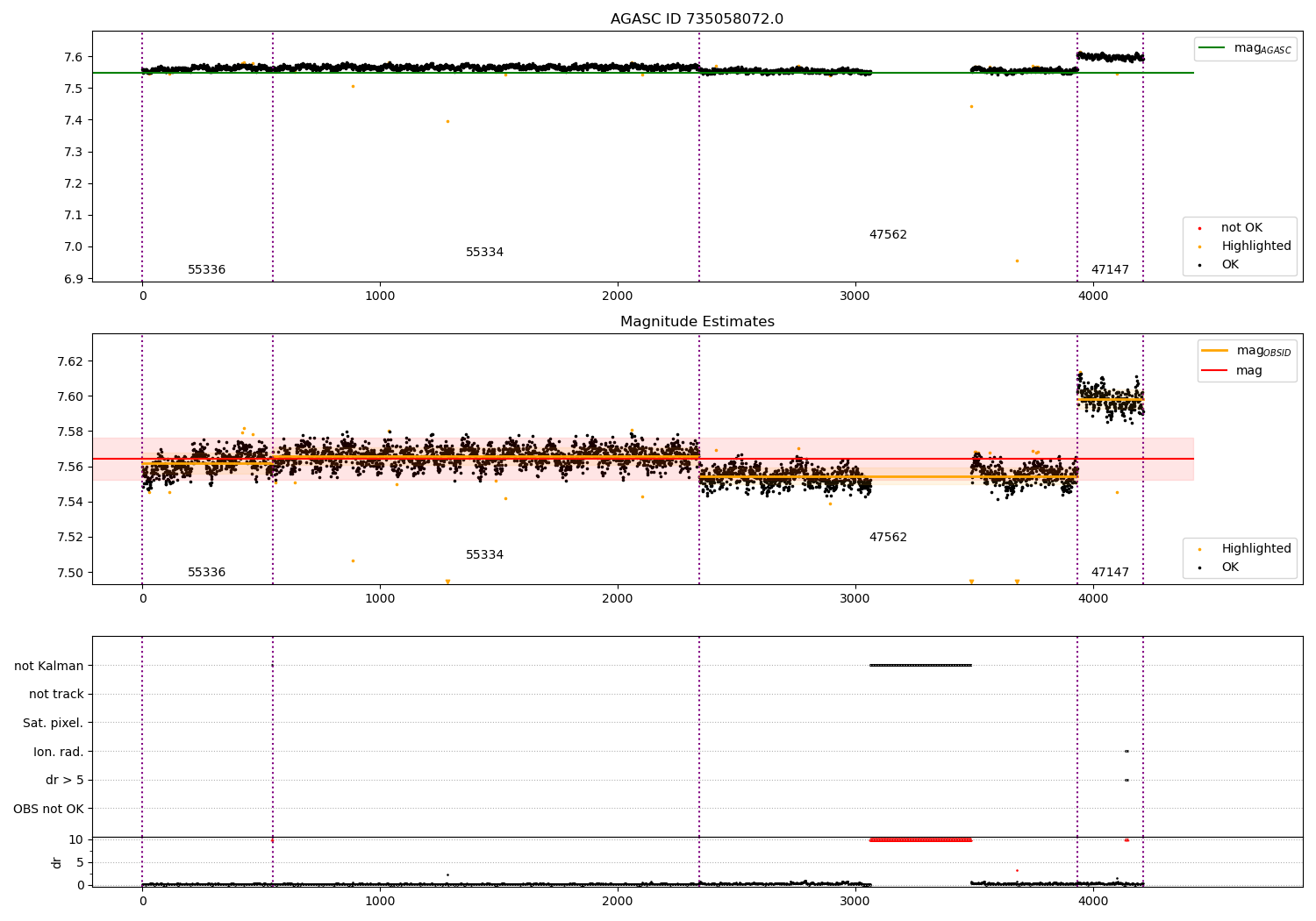
Task: Click the 7.3 y-axis tick on top plot
Action: [x=74, y=153]
